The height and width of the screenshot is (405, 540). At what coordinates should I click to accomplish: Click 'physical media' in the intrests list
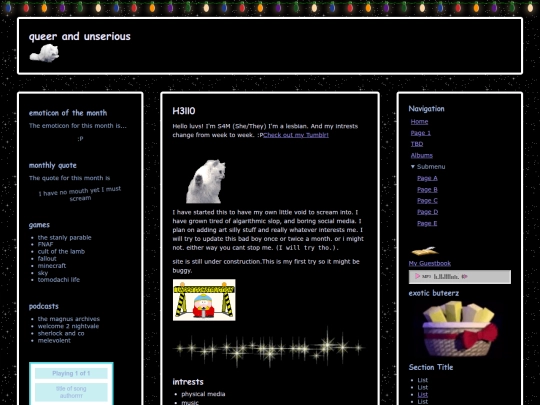[x=203, y=394]
